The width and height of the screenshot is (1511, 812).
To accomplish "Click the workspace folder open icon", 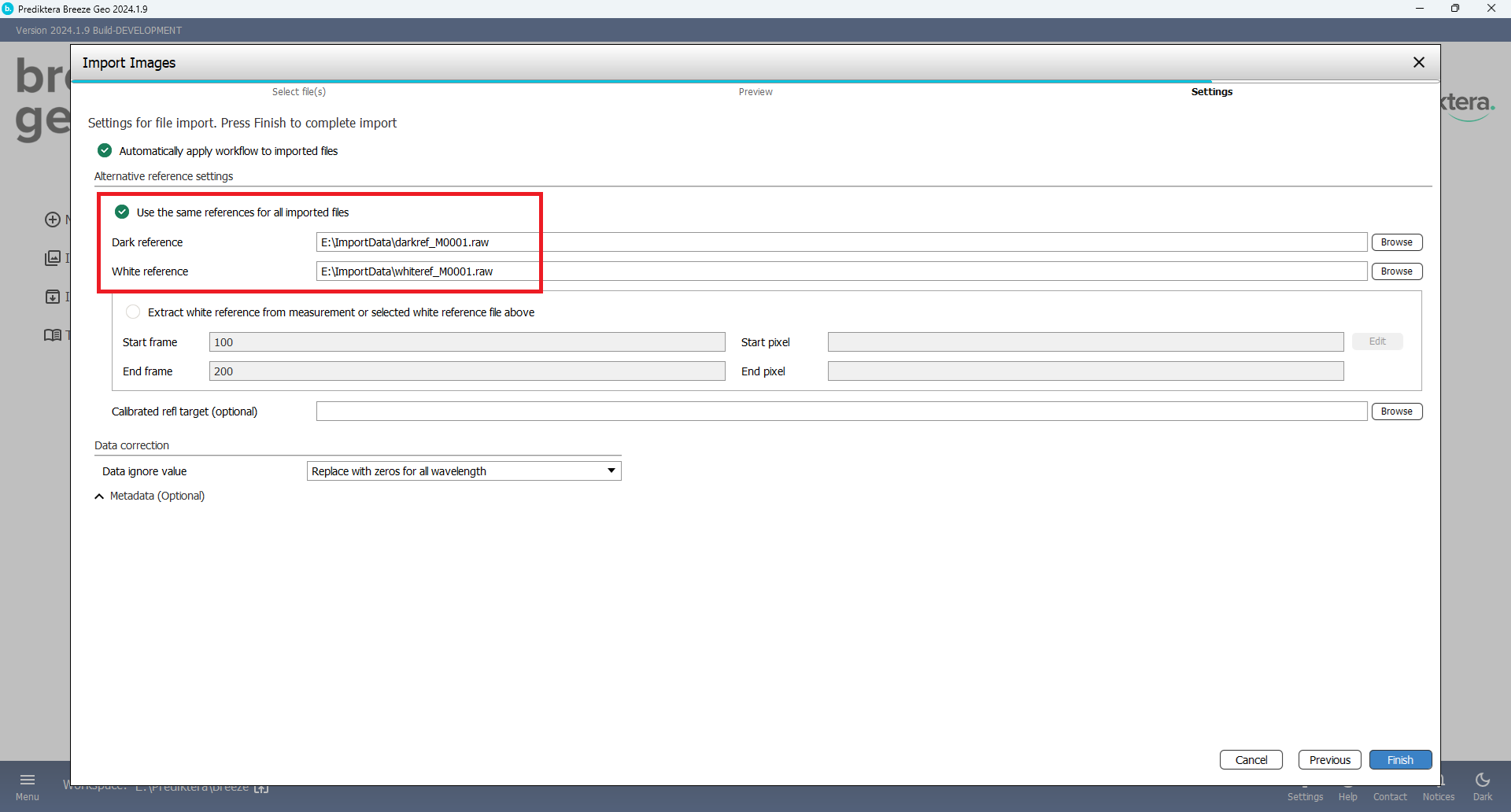I will [x=261, y=788].
